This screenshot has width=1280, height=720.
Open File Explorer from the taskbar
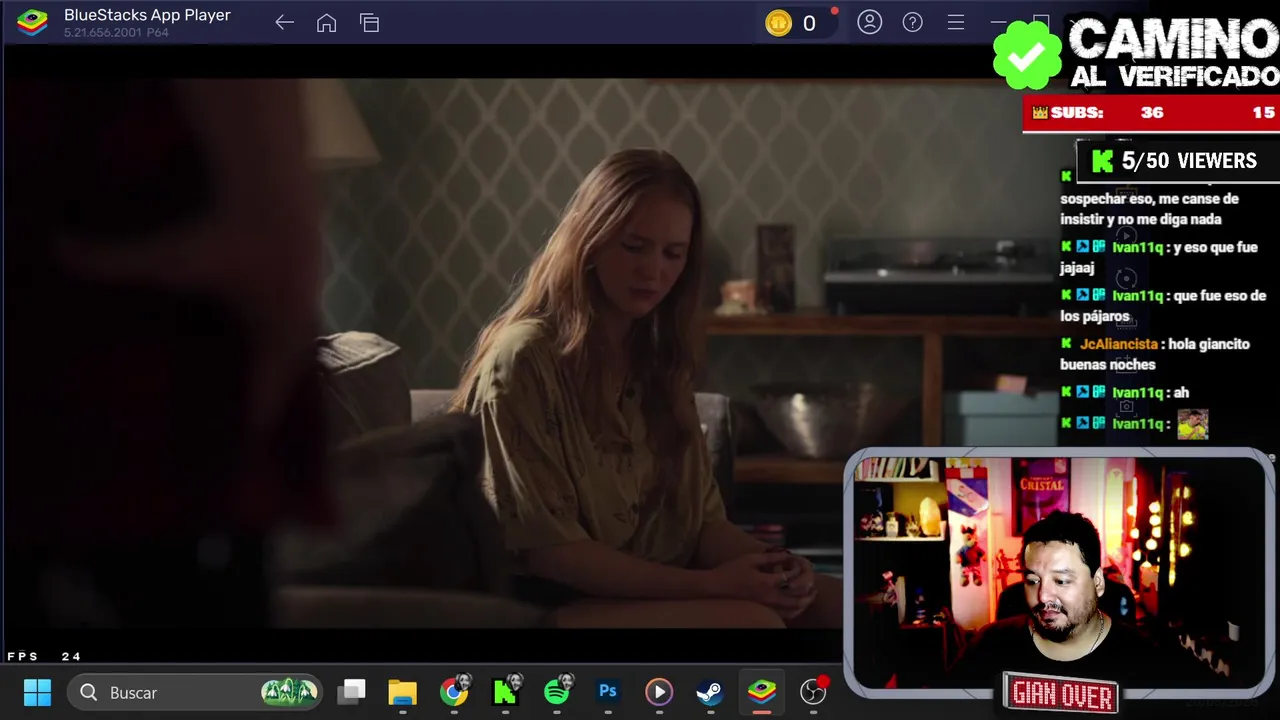(402, 692)
